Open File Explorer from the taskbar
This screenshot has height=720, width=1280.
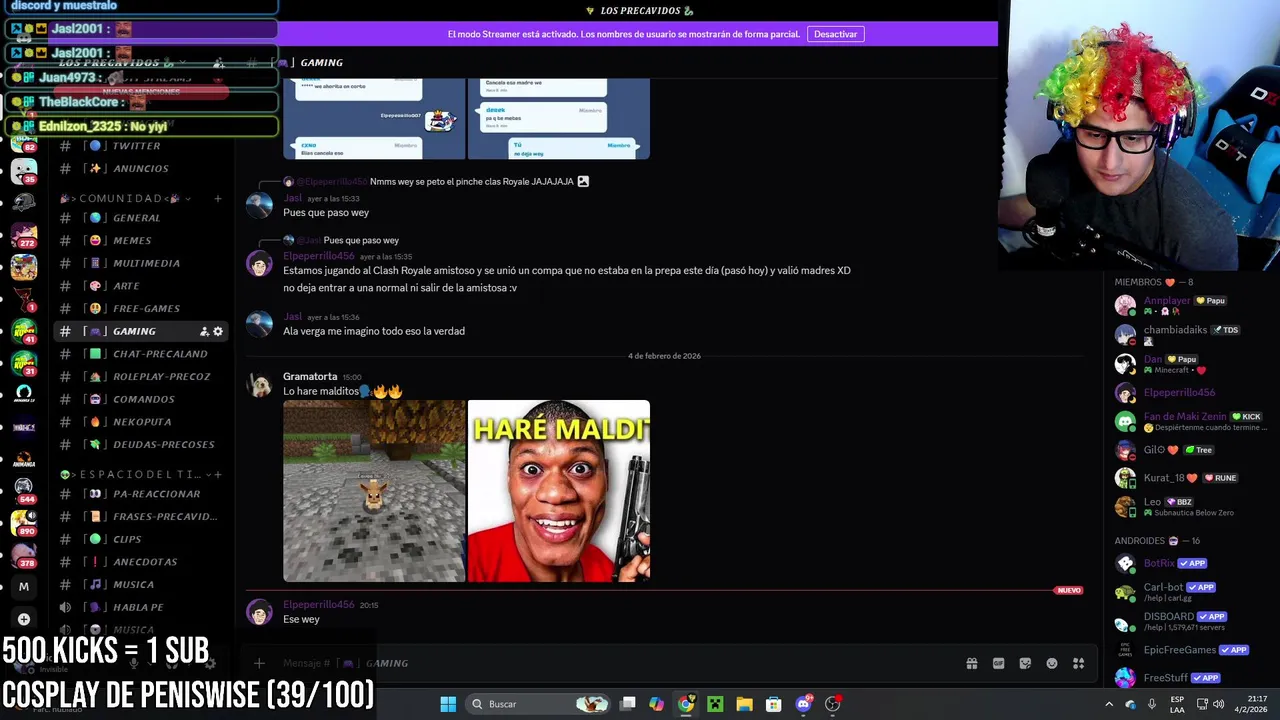(744, 704)
